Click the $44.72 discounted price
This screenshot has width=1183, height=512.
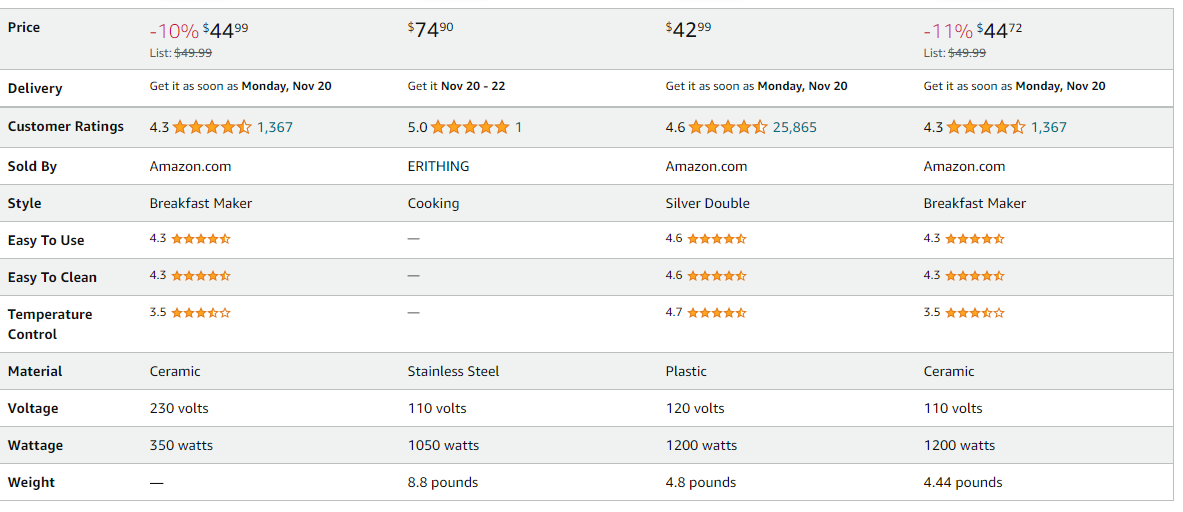pos(1000,31)
